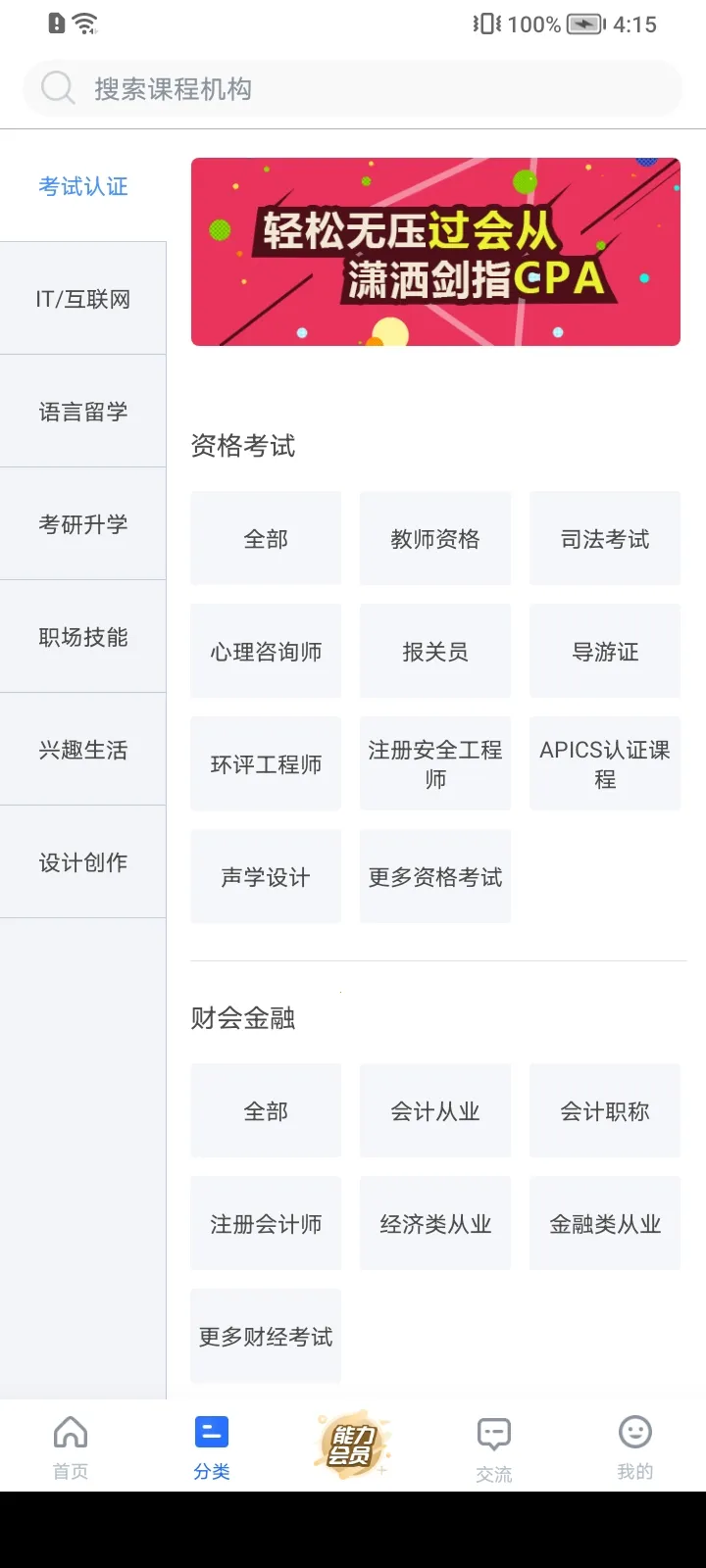
Task: Switch to the IT/互联网 category tab
Action: (83, 299)
